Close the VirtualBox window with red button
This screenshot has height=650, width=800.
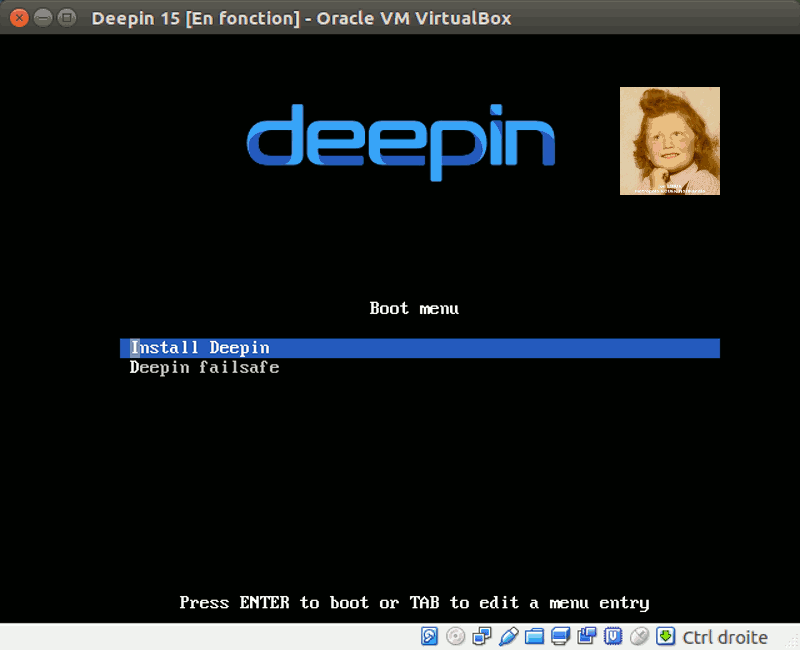pyautogui.click(x=19, y=18)
